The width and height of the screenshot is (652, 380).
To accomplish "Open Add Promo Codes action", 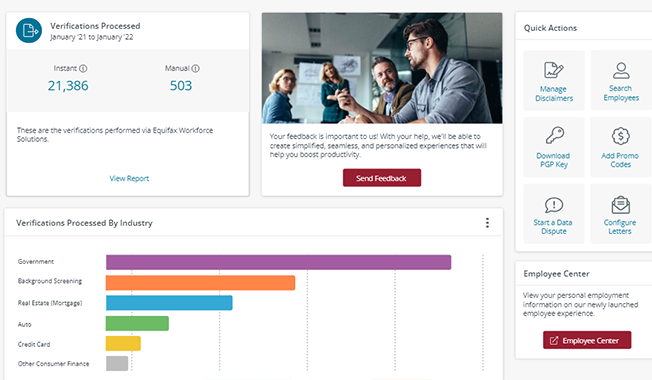I will coord(620,147).
